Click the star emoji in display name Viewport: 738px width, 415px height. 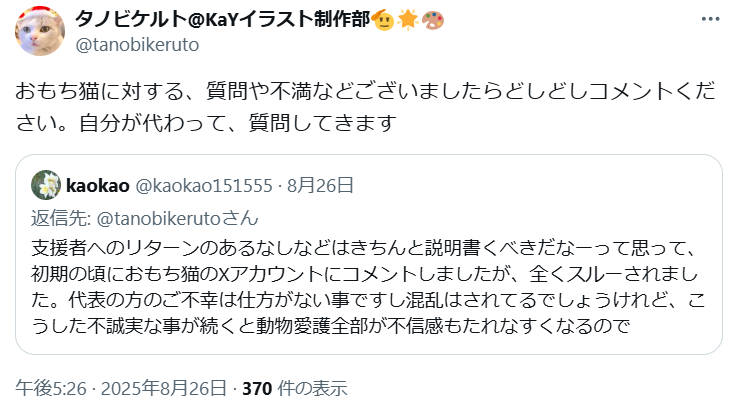pyautogui.click(x=408, y=20)
